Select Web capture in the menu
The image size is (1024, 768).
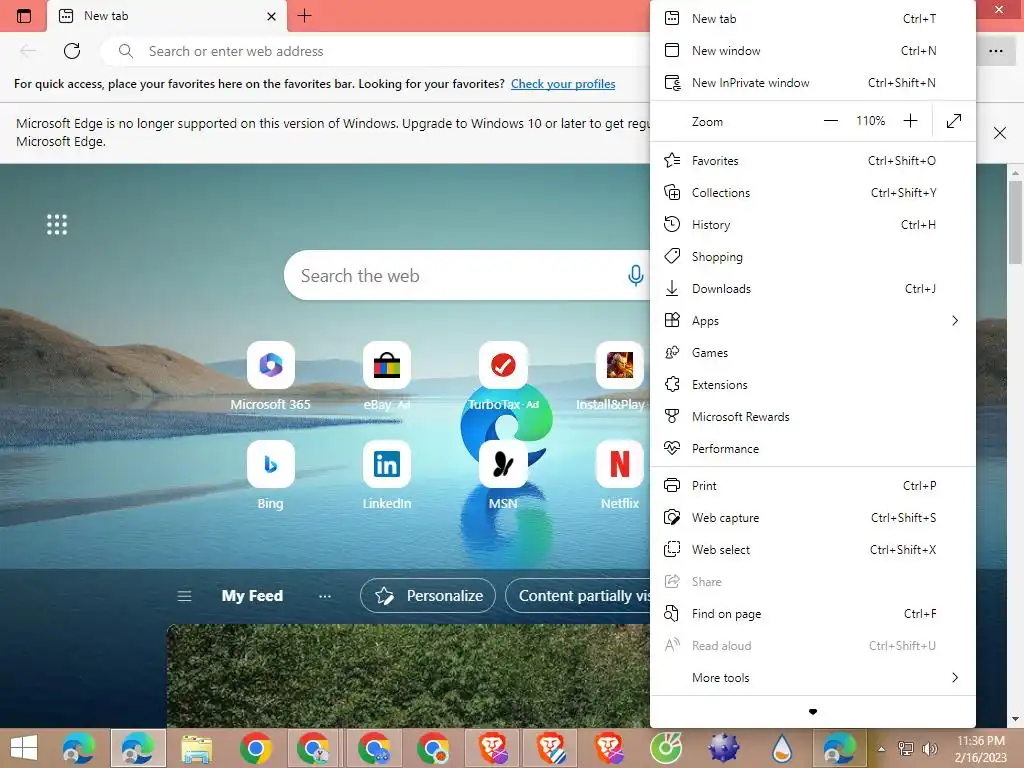pyautogui.click(x=812, y=517)
